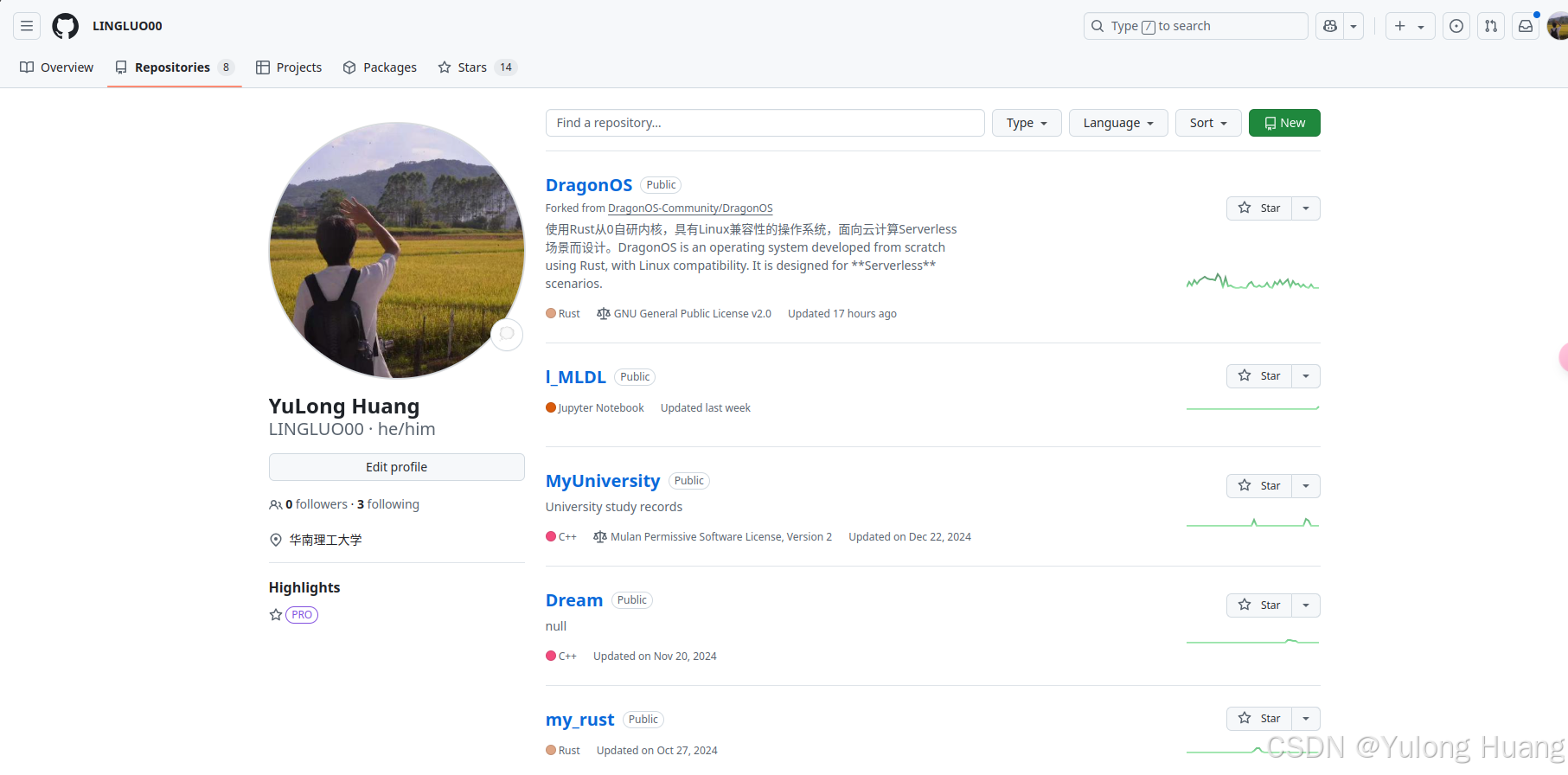Expand the Type filter dropdown
The height and width of the screenshot is (775, 1568).
(1027, 123)
